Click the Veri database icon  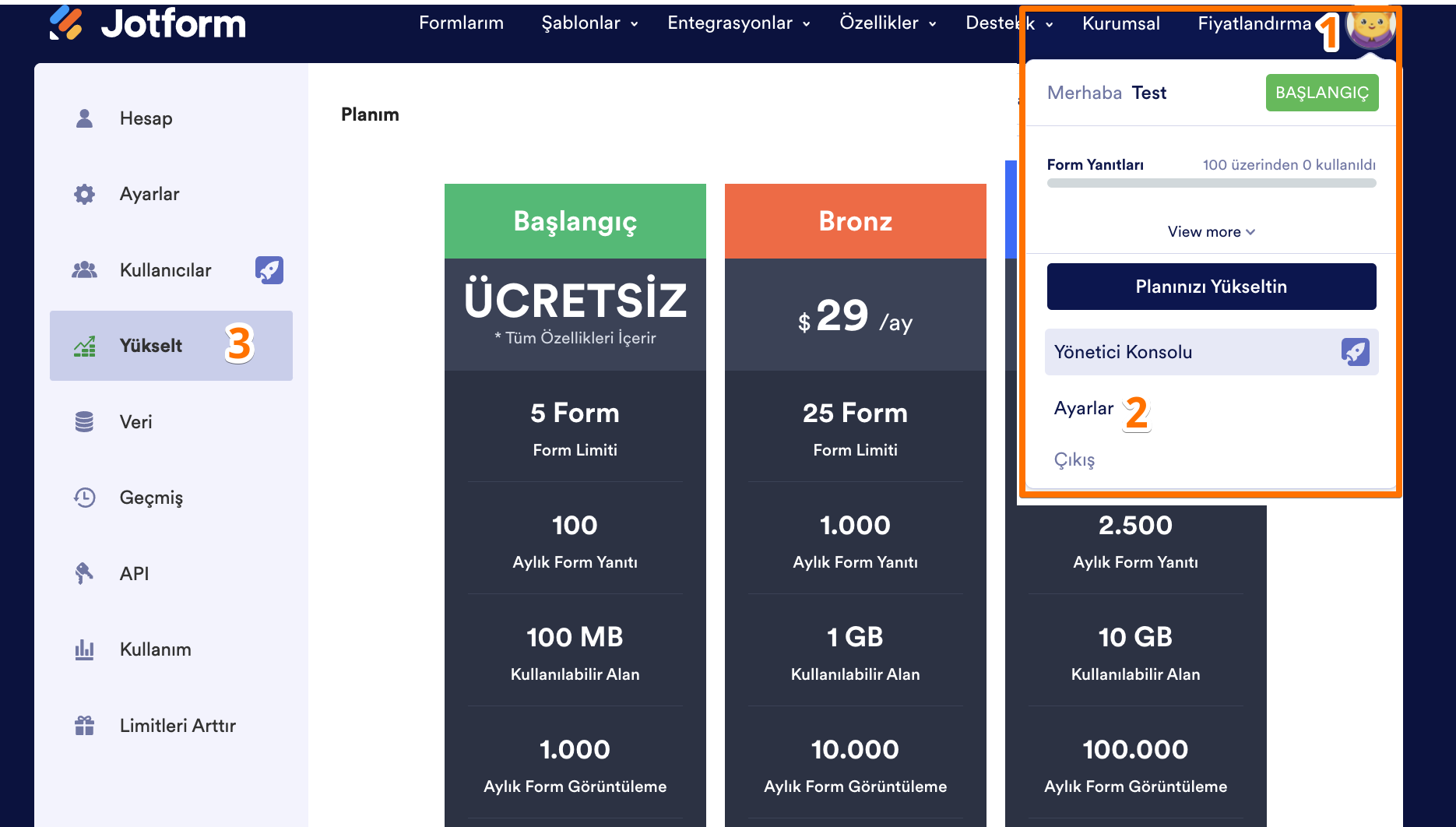[84, 422]
